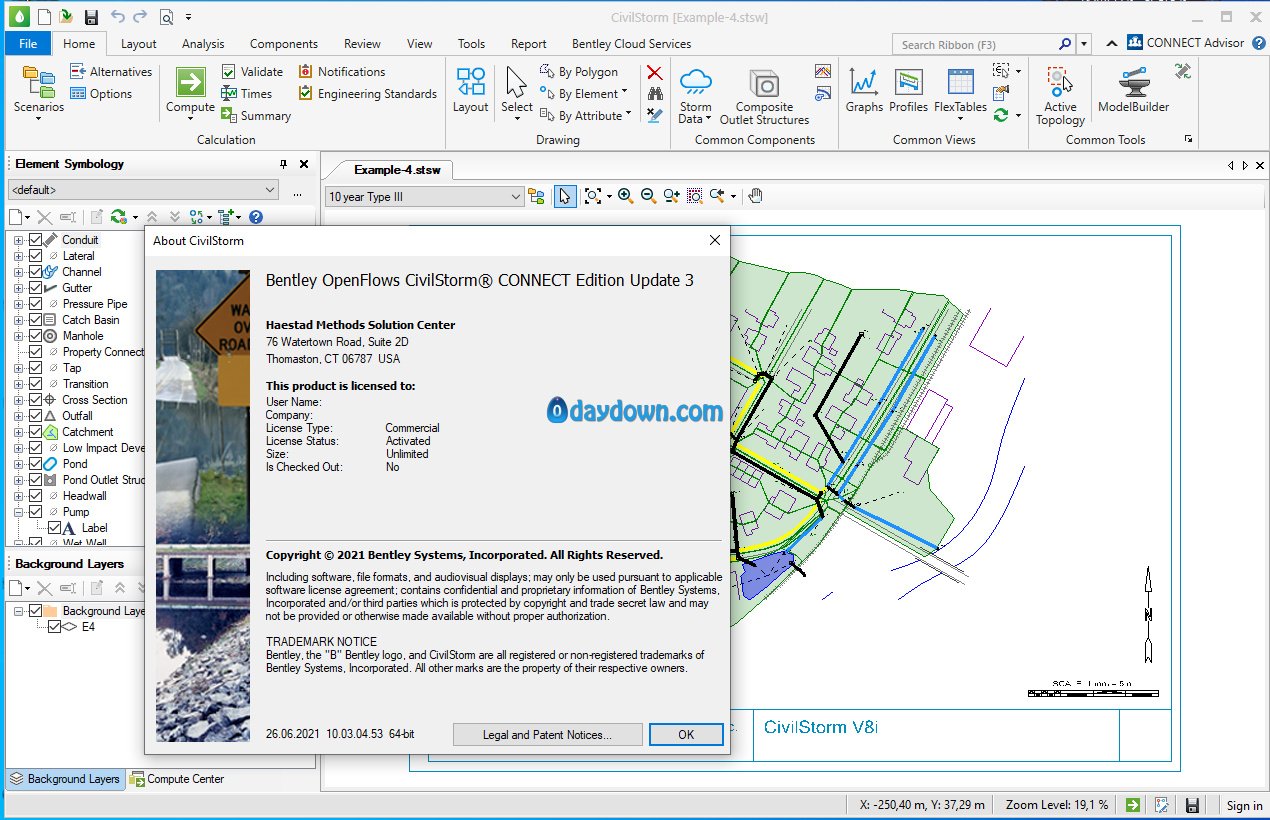
Task: Launch ModelBuilder tool
Action: point(1133,91)
